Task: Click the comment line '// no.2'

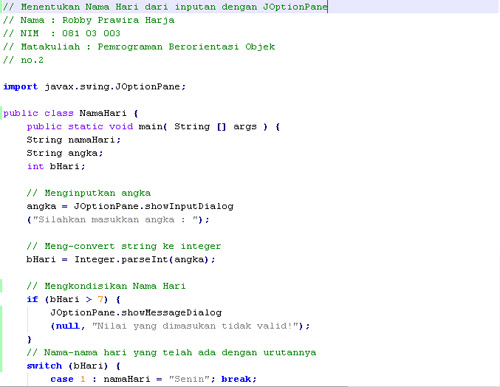Action: [23, 60]
